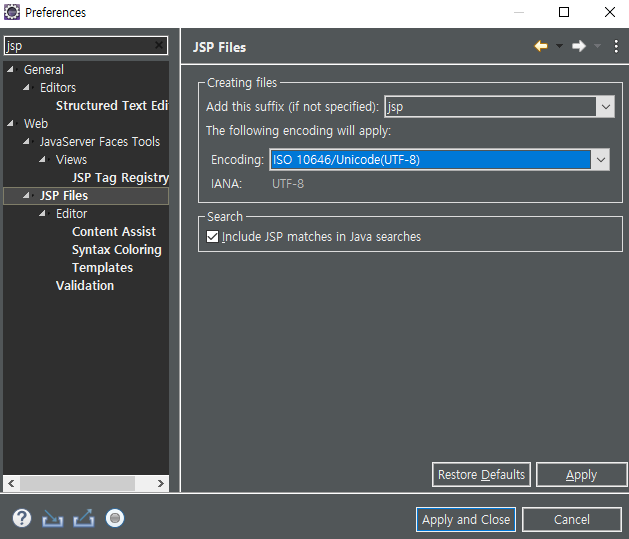Select the General tree item label
The image size is (629, 539).
coord(44,69)
